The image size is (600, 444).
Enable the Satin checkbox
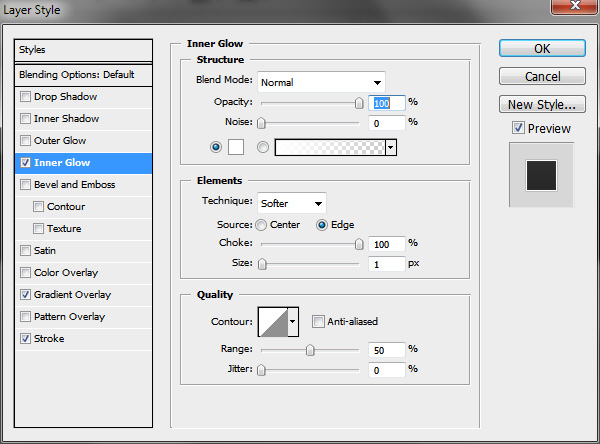pyautogui.click(x=25, y=251)
